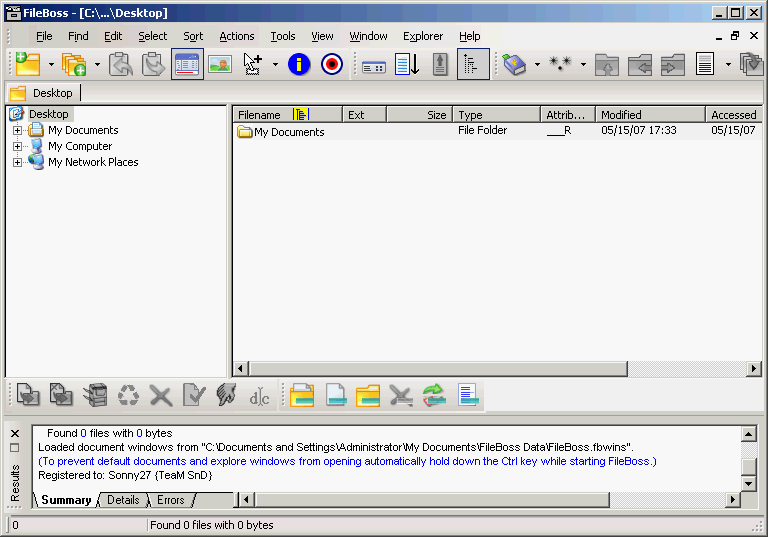The image size is (768, 537).
Task: Select My Documents row in file list
Action: point(497,131)
